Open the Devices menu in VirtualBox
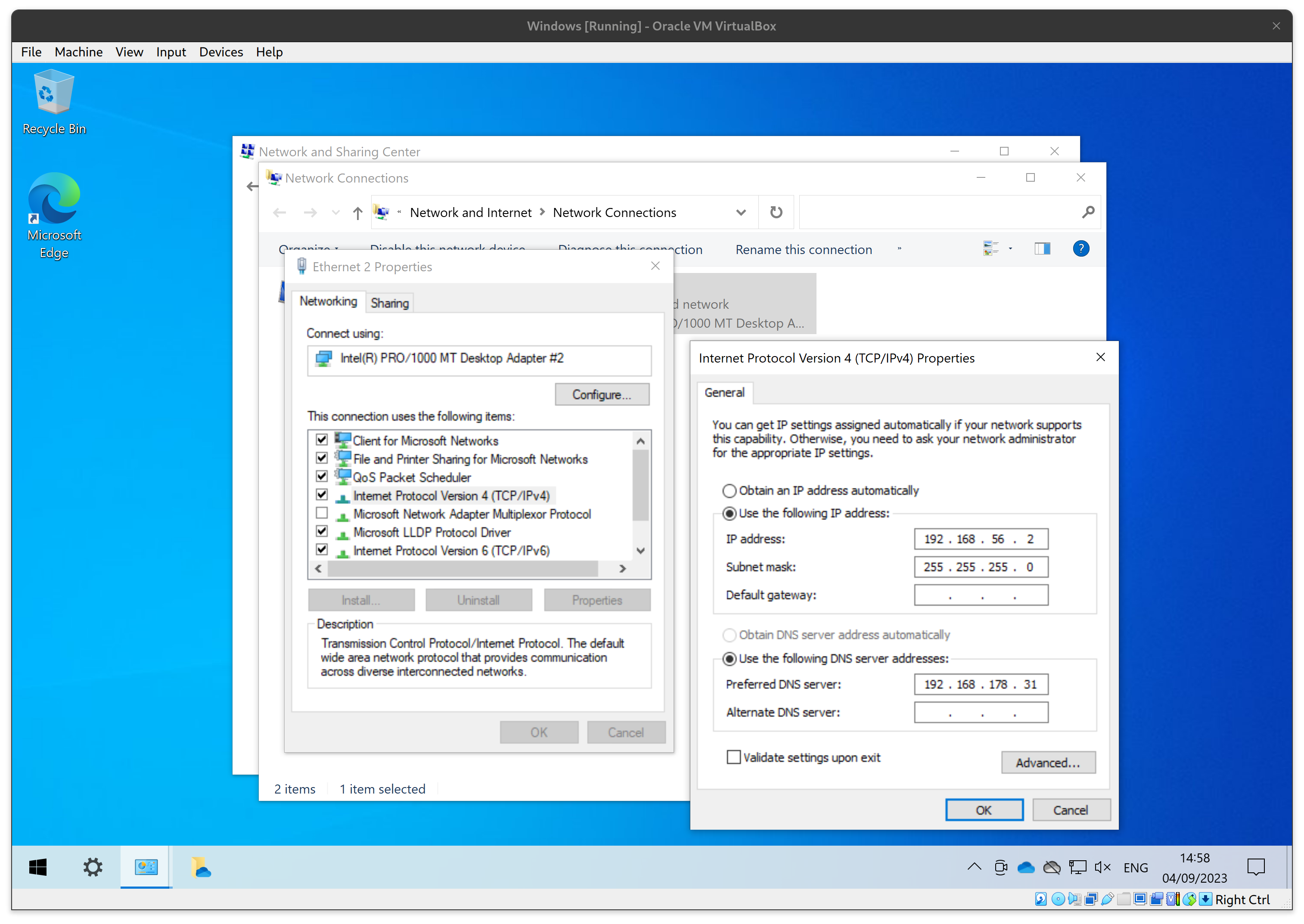The height and width of the screenshot is (924, 1304). coord(221,52)
